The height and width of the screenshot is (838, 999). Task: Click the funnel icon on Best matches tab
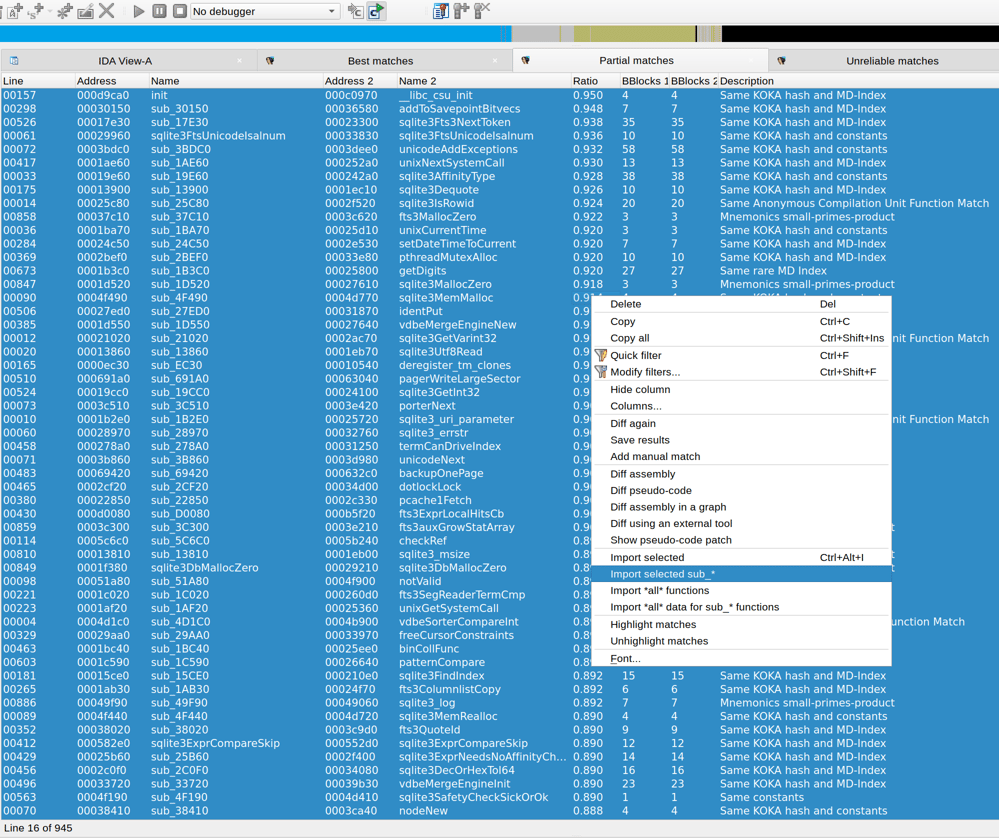(270, 60)
